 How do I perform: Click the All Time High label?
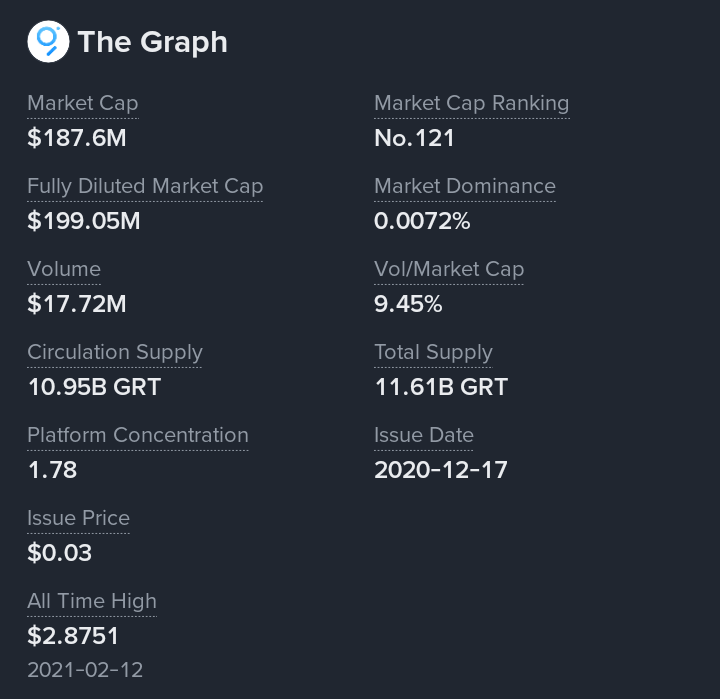92,601
